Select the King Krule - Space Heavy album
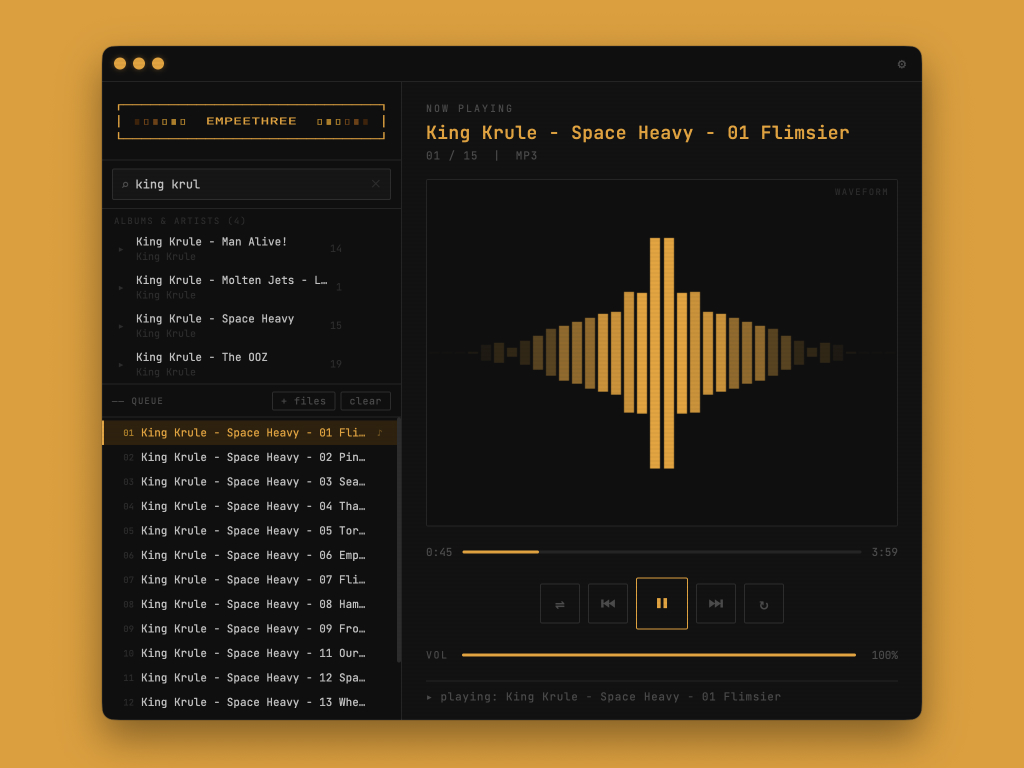 215,319
